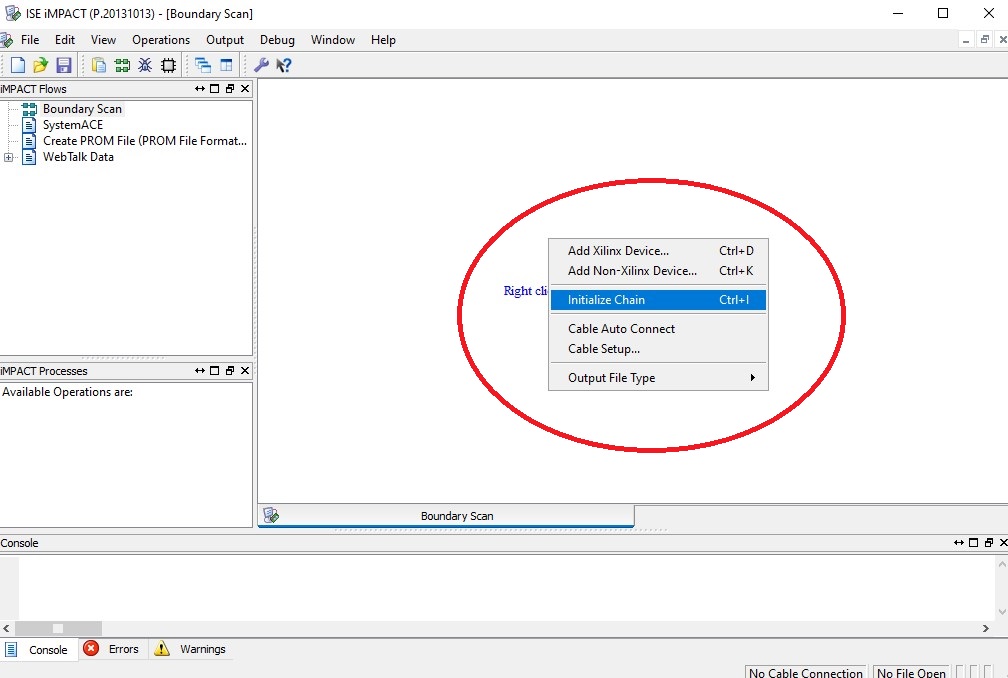Open preferences with the wrench icon
Viewport: 1008px width, 678px height.
[261, 65]
